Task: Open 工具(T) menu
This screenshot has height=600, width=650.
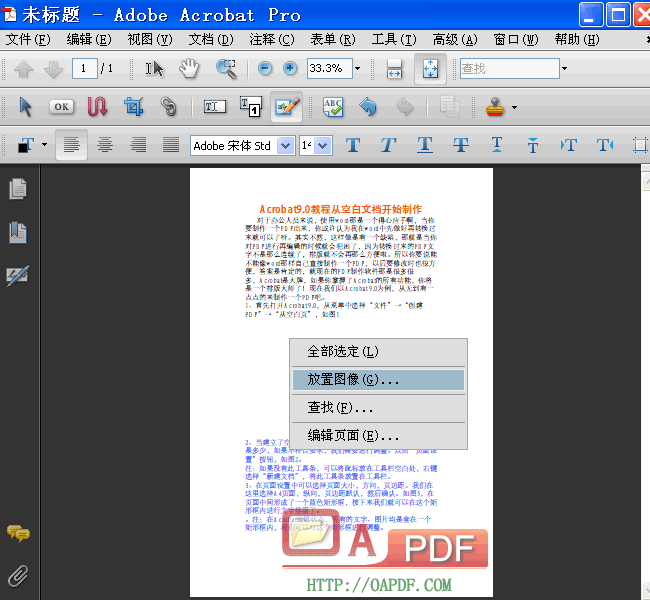Action: click(x=394, y=40)
